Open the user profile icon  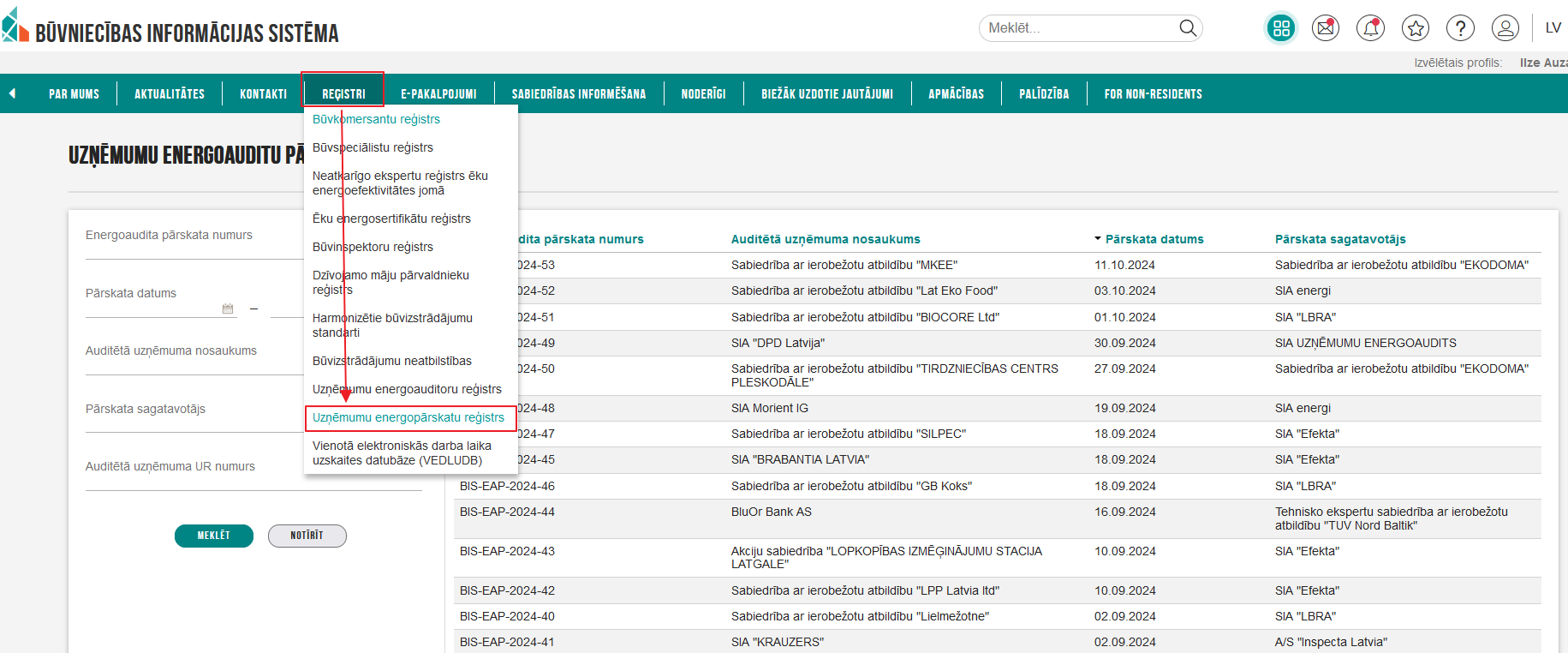pyautogui.click(x=1505, y=28)
